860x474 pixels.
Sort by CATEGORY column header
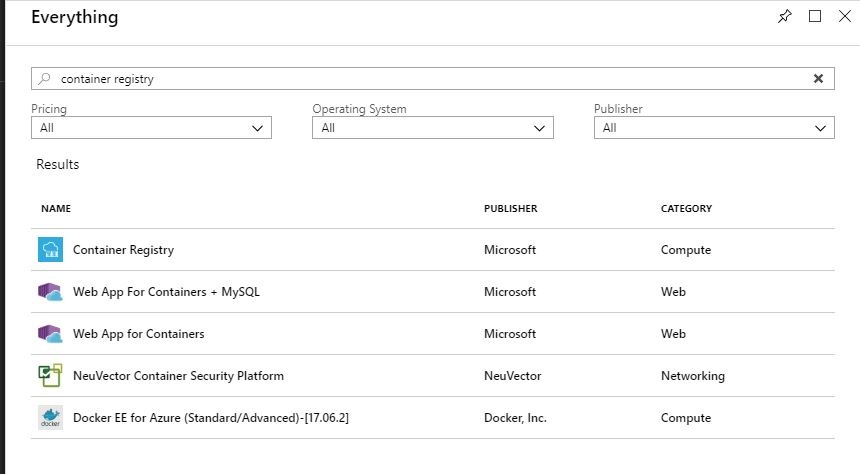pos(686,208)
